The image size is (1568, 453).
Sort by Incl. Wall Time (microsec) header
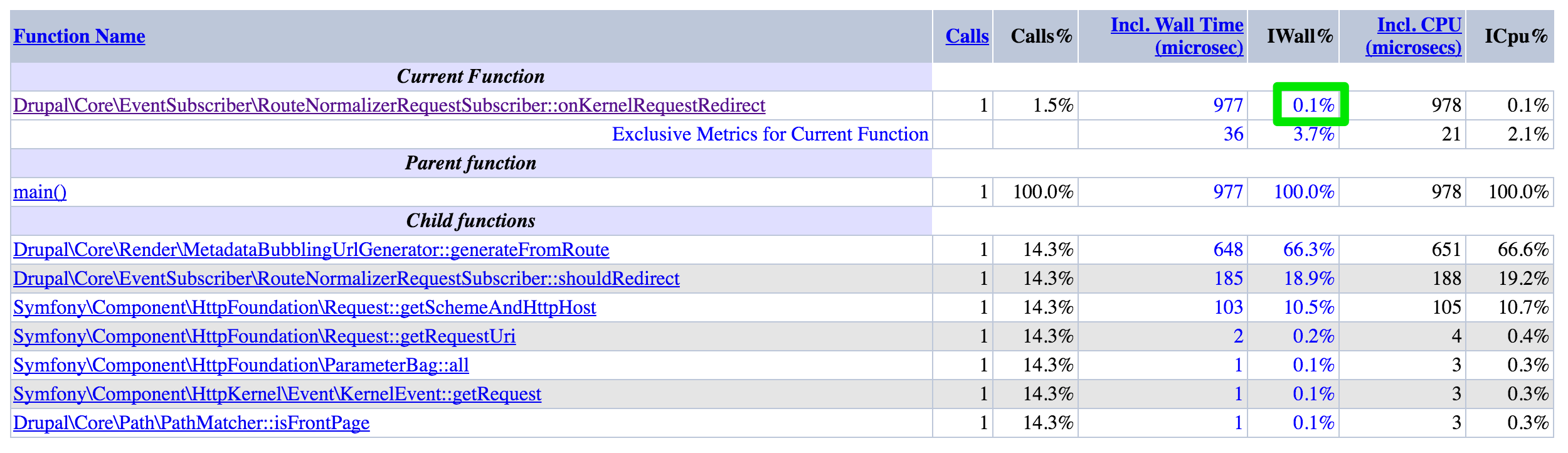click(1177, 36)
